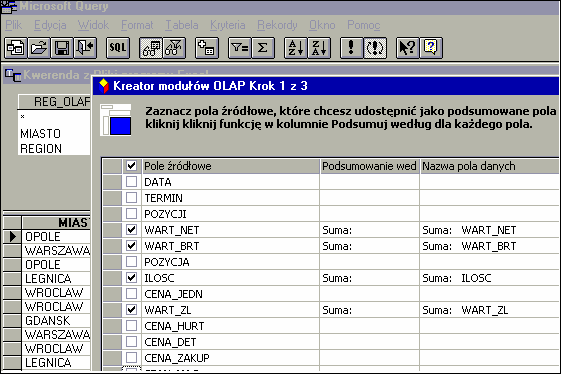
Task: Check the CENA_JEDN field checkbox
Action: click(131, 294)
